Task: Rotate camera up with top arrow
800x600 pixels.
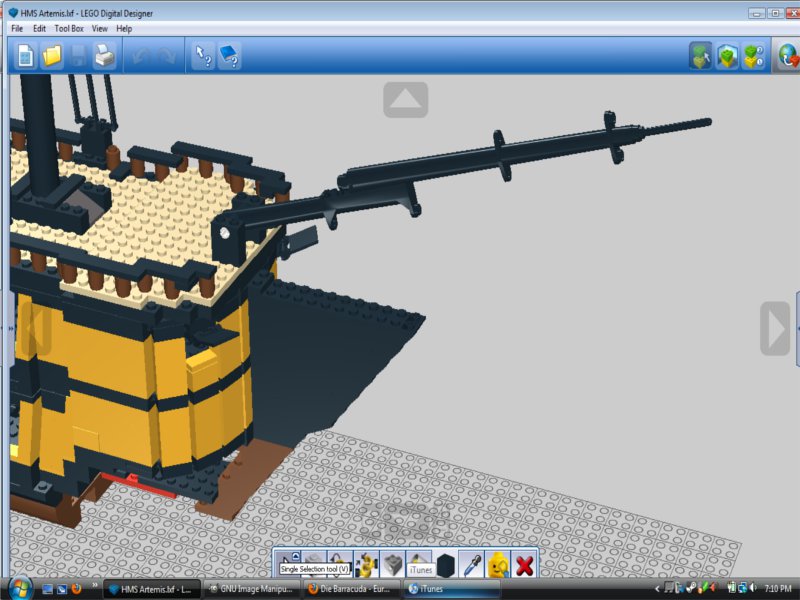Action: click(x=406, y=99)
